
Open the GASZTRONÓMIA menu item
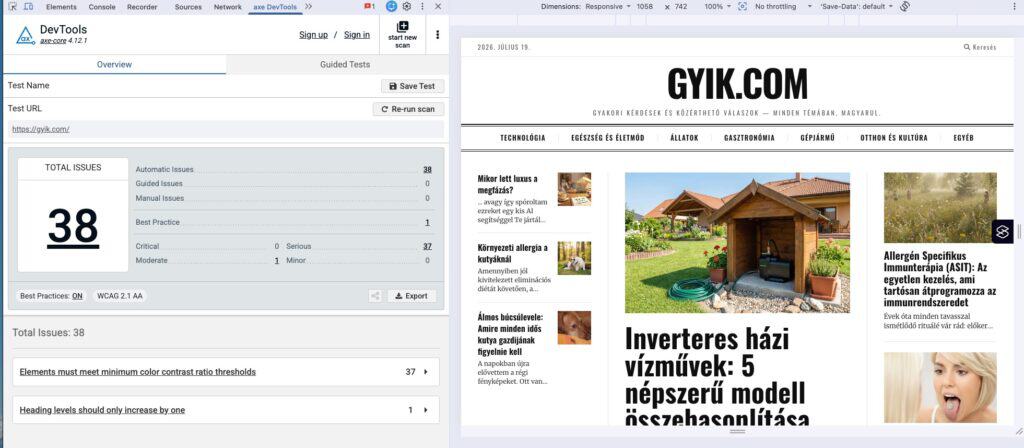click(x=749, y=138)
